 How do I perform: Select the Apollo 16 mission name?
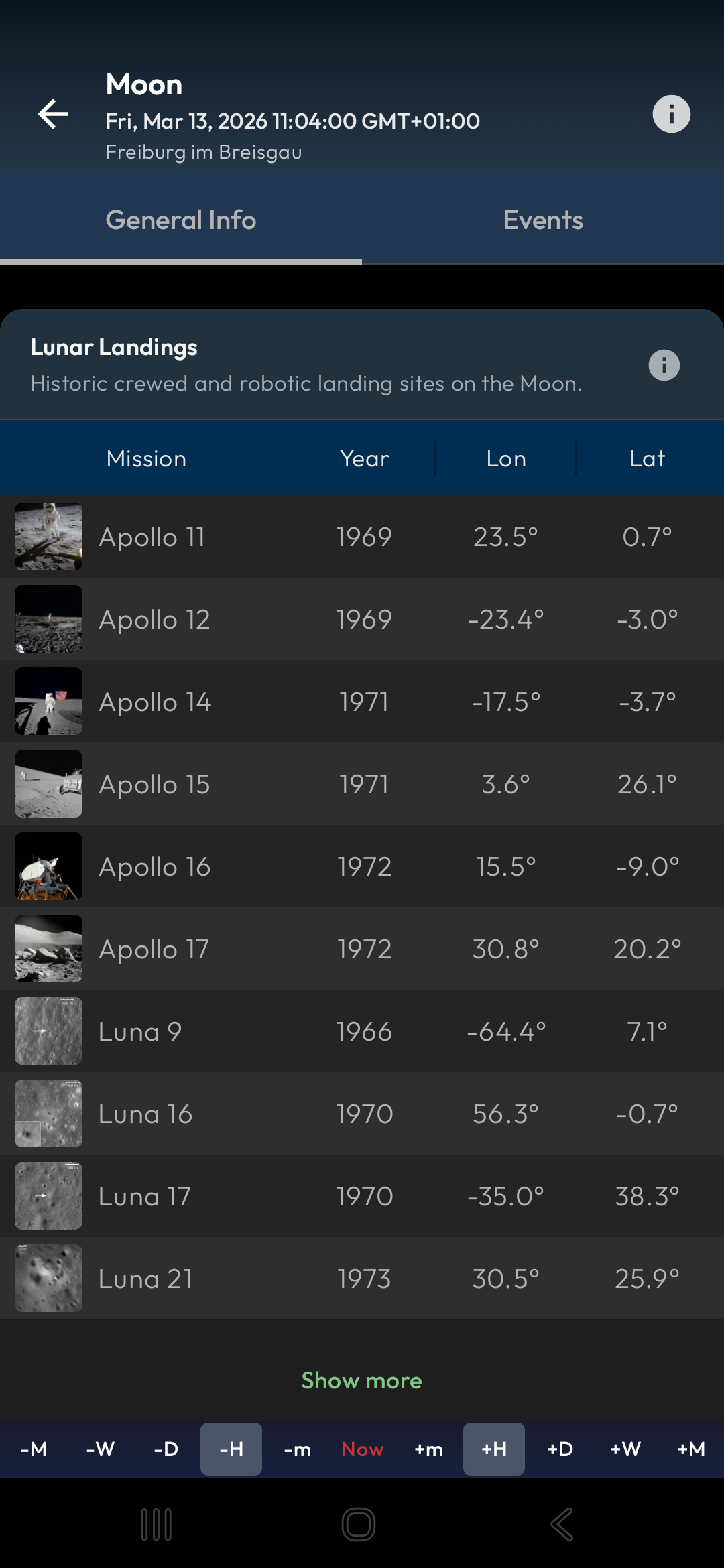pos(155,867)
